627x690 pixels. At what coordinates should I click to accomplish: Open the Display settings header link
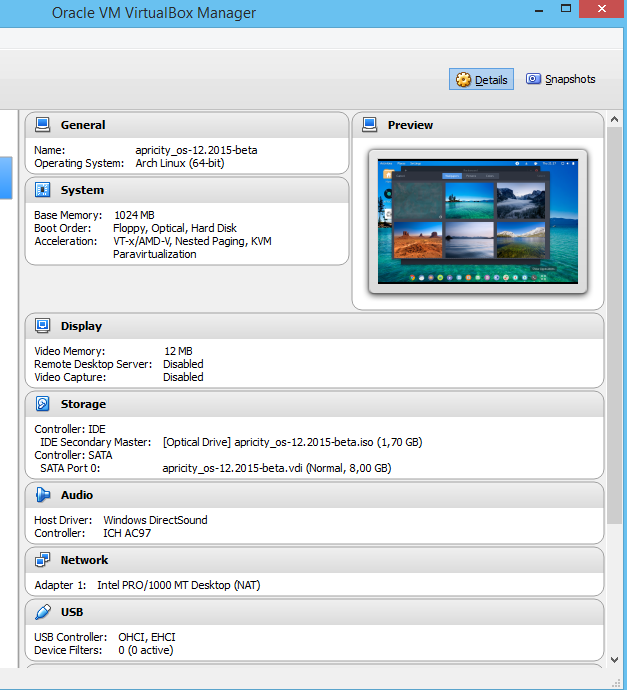(81, 326)
